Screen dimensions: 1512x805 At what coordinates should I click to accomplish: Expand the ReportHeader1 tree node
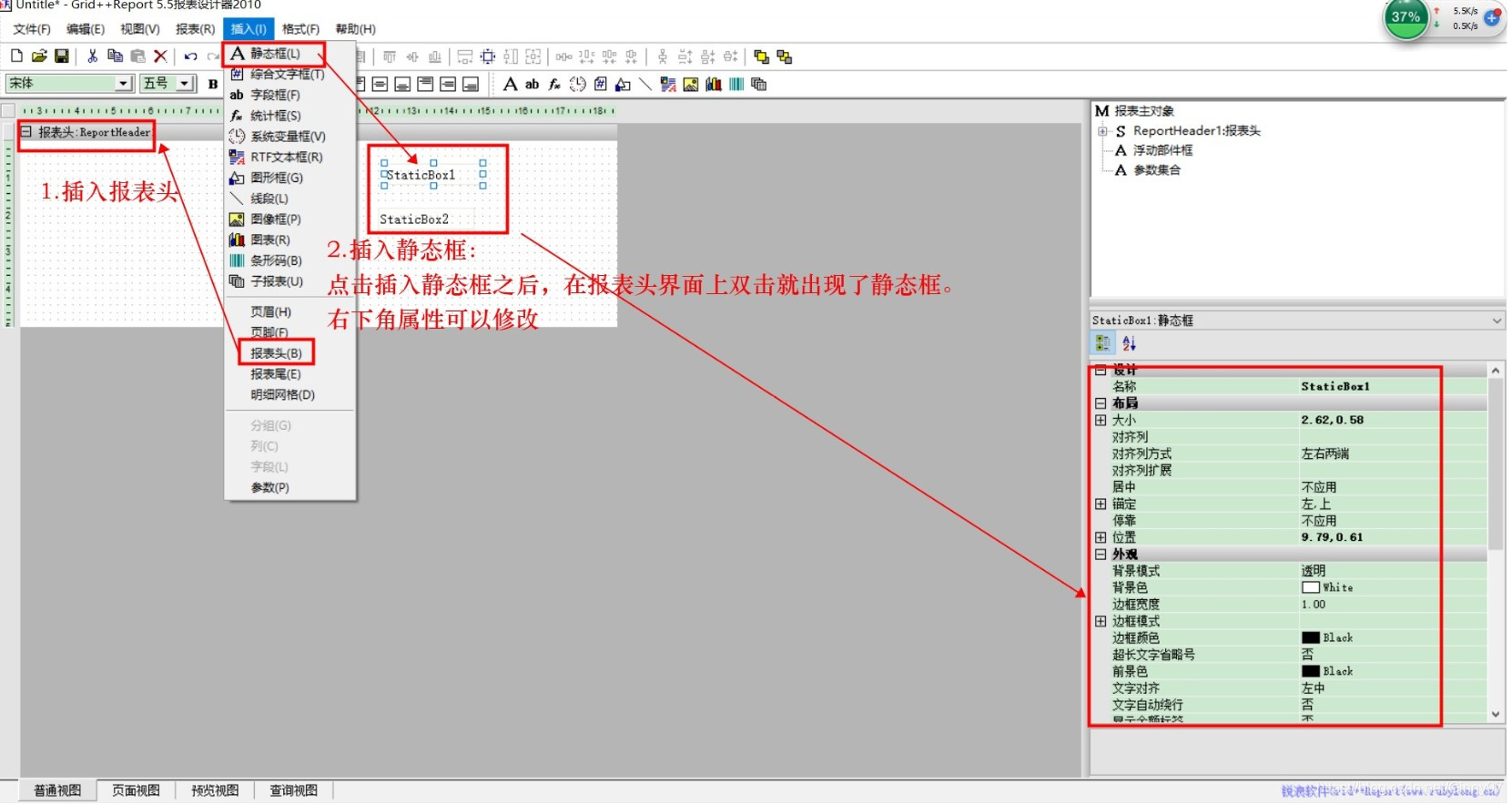[1104, 131]
